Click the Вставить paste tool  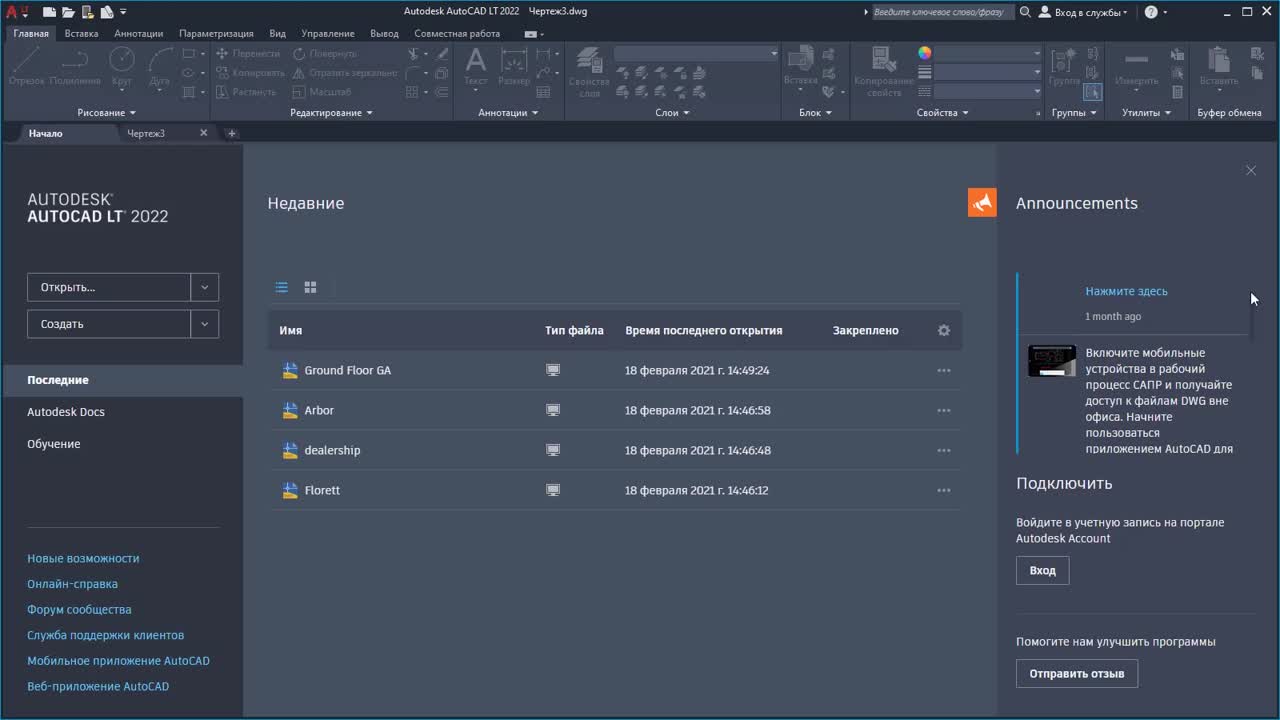pyautogui.click(x=1218, y=68)
